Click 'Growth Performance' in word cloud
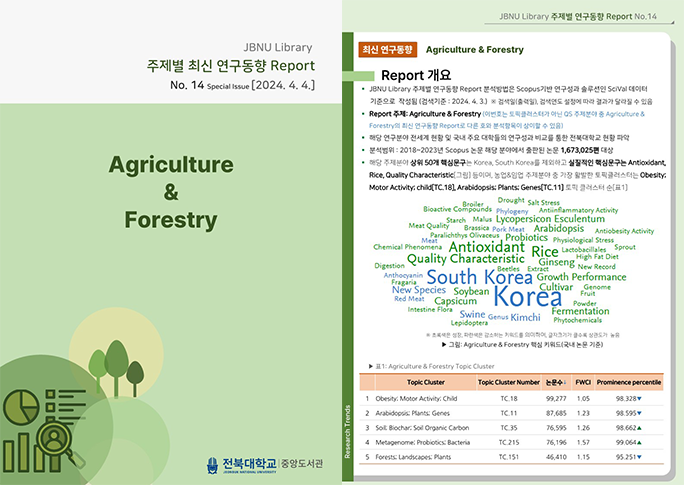Image resolution: width=684 pixels, height=485 pixels. pos(581,277)
